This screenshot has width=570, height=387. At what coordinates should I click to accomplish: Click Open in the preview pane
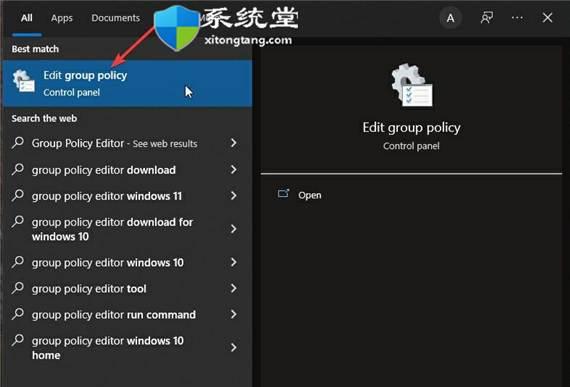point(310,195)
